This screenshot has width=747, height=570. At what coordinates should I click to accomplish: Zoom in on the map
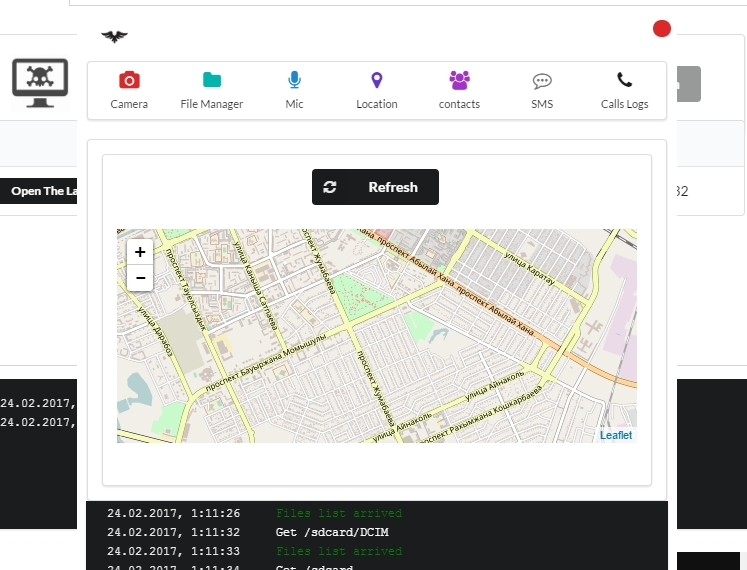140,252
